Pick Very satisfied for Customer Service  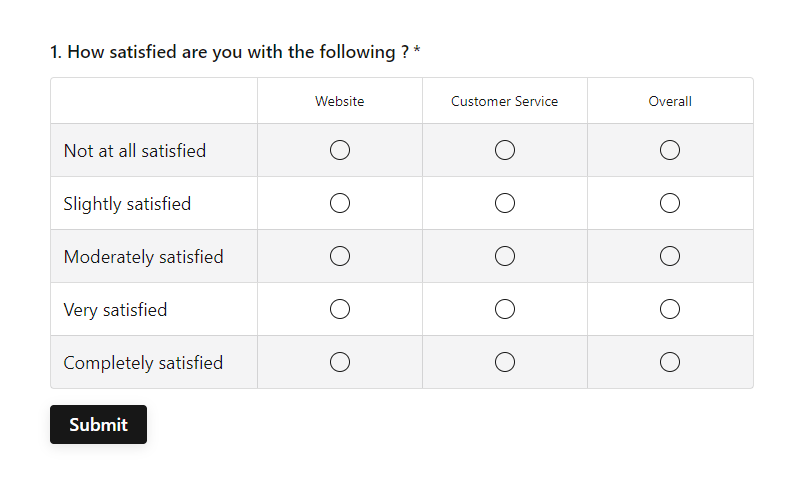click(x=505, y=309)
